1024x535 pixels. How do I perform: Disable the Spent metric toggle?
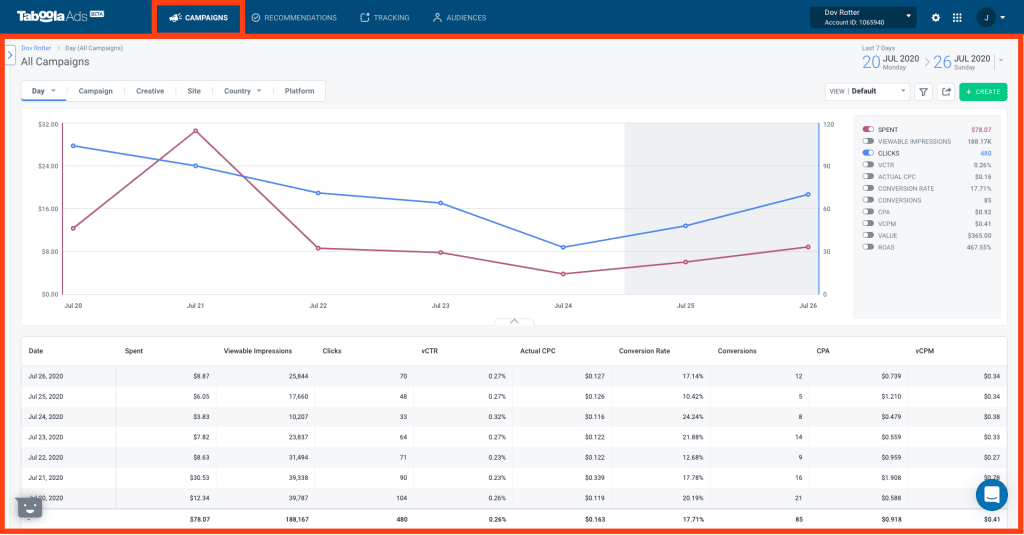(868, 129)
